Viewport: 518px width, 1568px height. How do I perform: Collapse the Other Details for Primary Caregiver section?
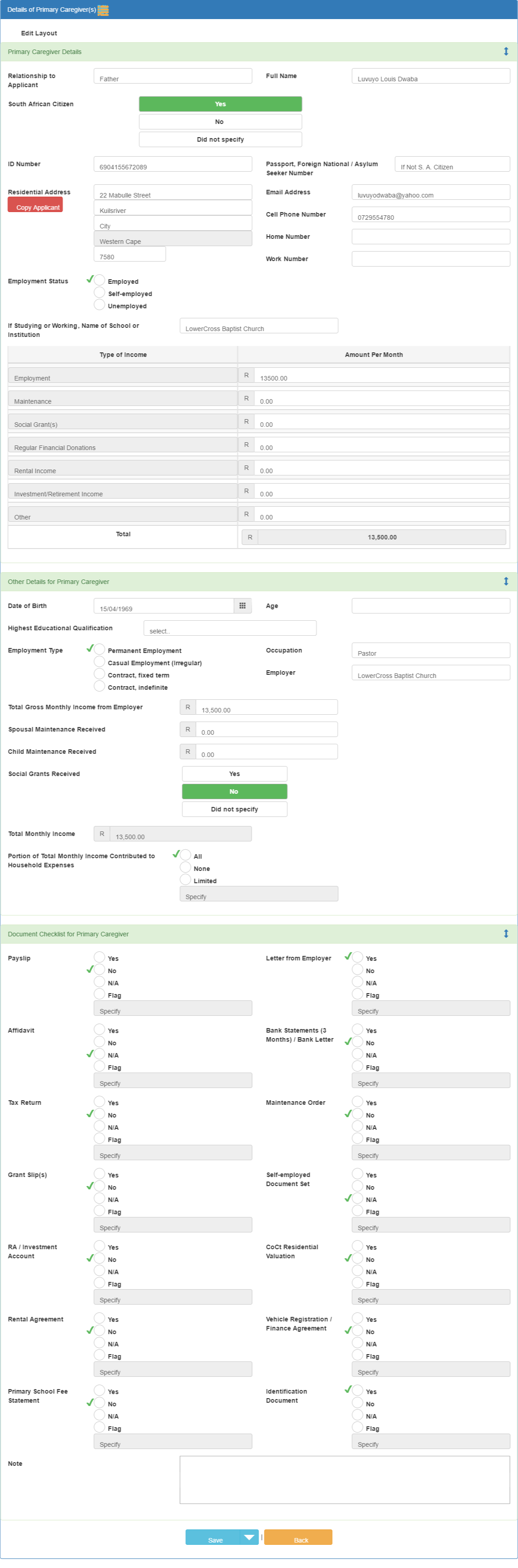(x=506, y=581)
